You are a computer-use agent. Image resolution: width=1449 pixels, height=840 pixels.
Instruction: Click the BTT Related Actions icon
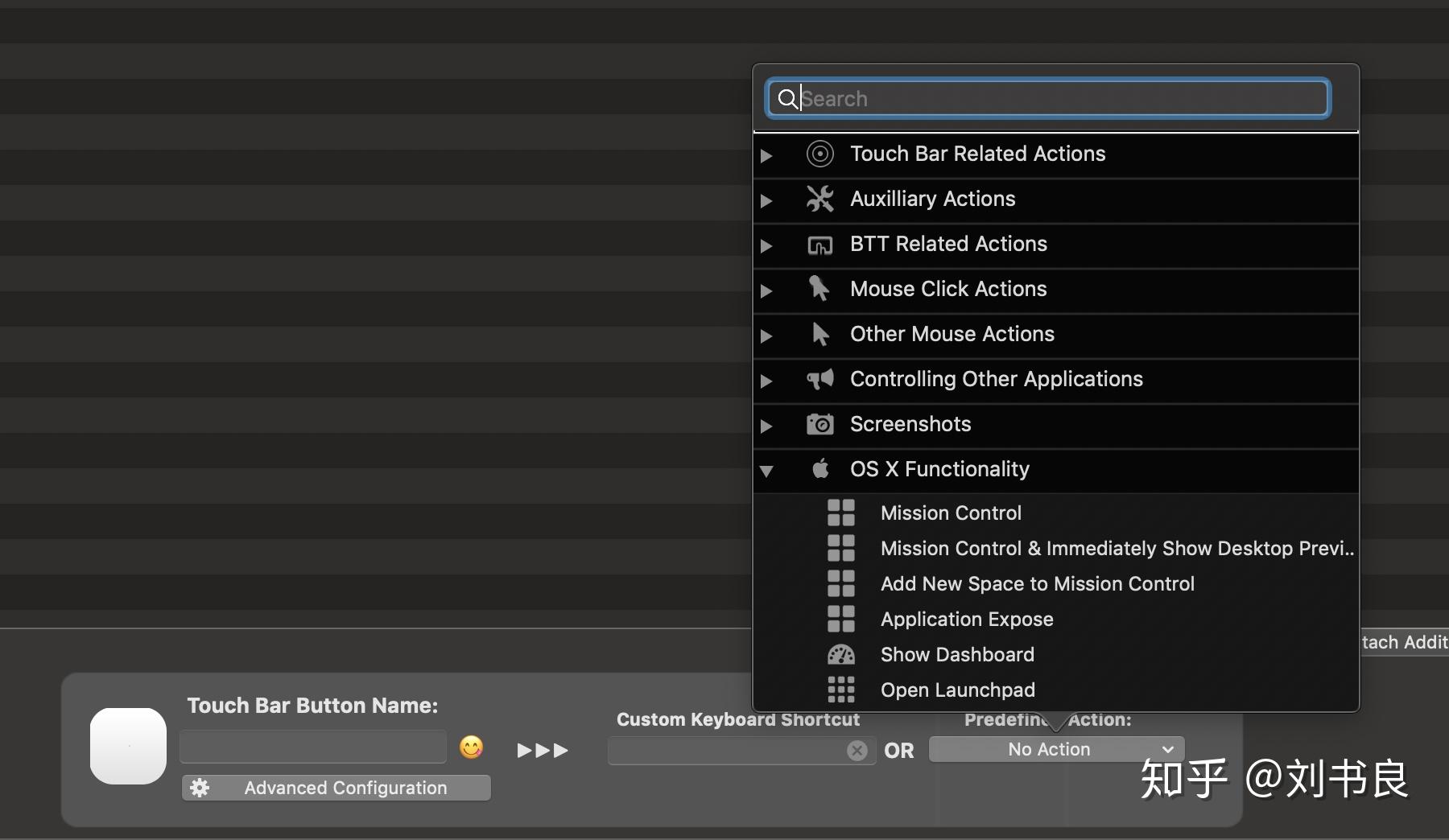819,245
